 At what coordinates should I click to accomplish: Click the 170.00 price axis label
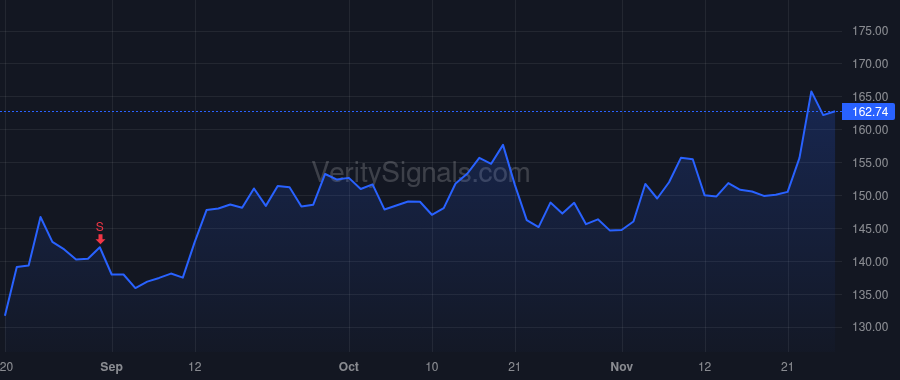tap(870, 64)
